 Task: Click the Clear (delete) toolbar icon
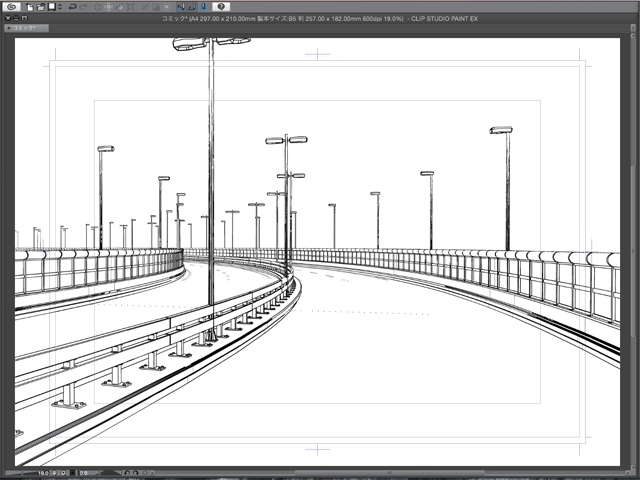click(98, 7)
